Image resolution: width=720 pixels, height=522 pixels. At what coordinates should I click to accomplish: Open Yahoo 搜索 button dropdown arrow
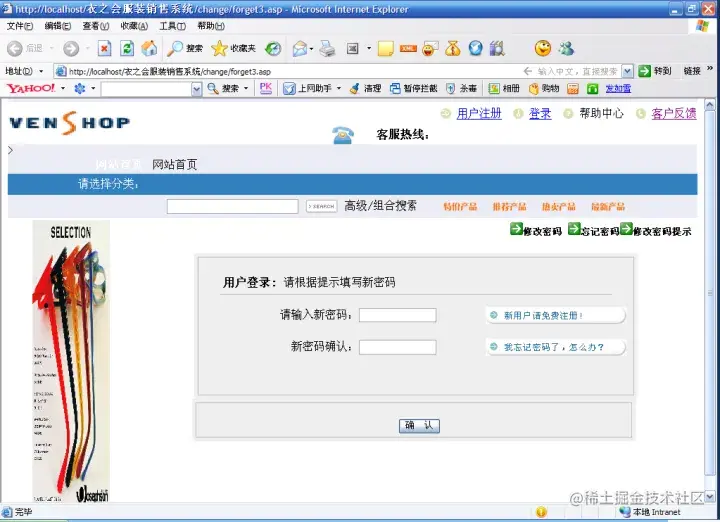[x=246, y=88]
